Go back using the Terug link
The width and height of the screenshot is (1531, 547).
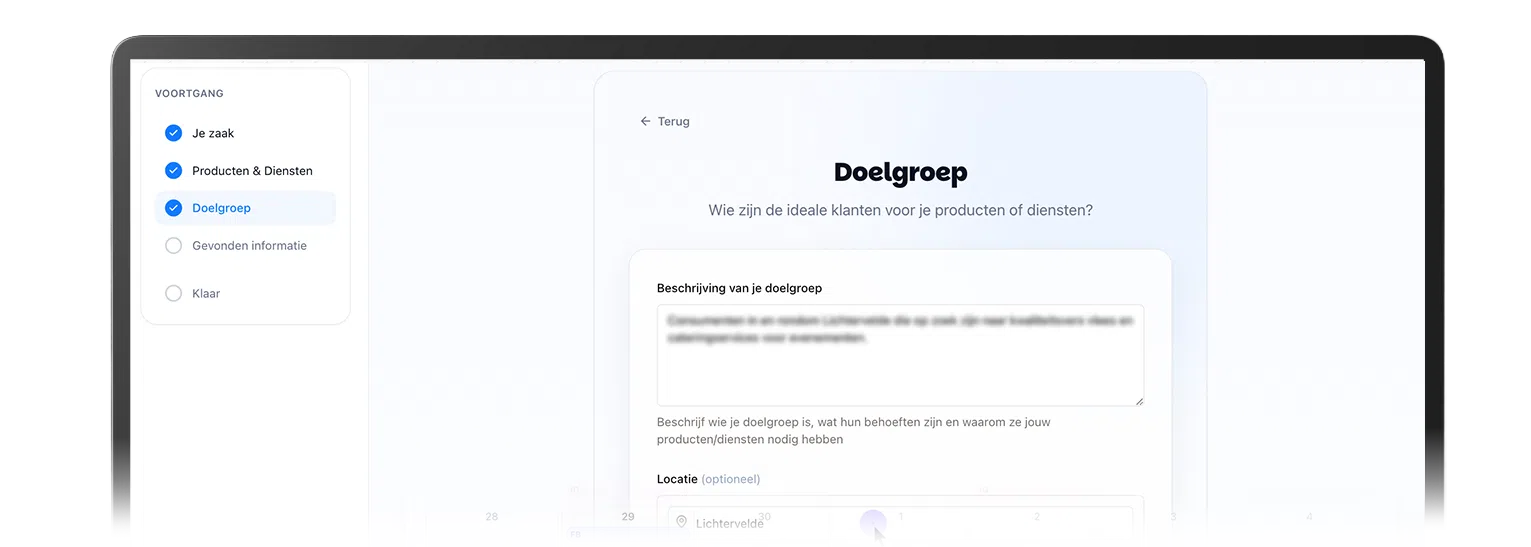click(x=665, y=121)
